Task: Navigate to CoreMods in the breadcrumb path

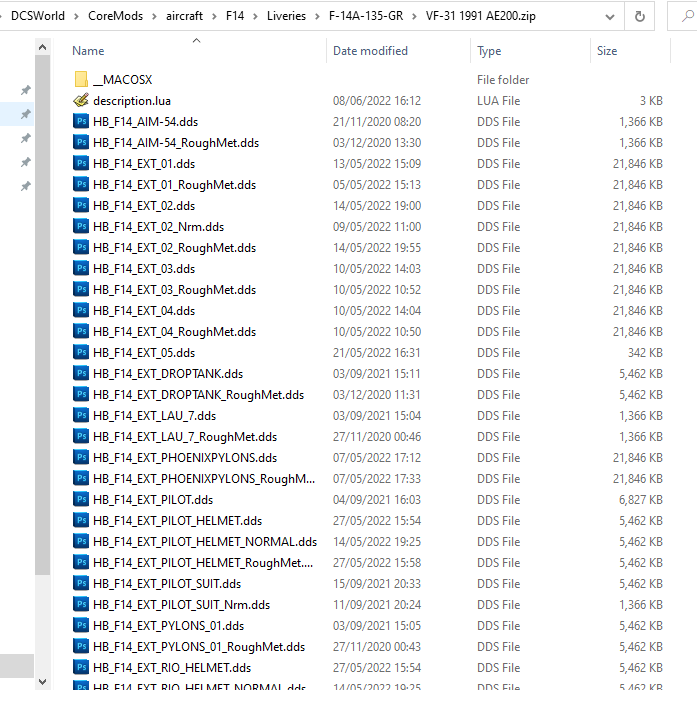Action: click(115, 16)
